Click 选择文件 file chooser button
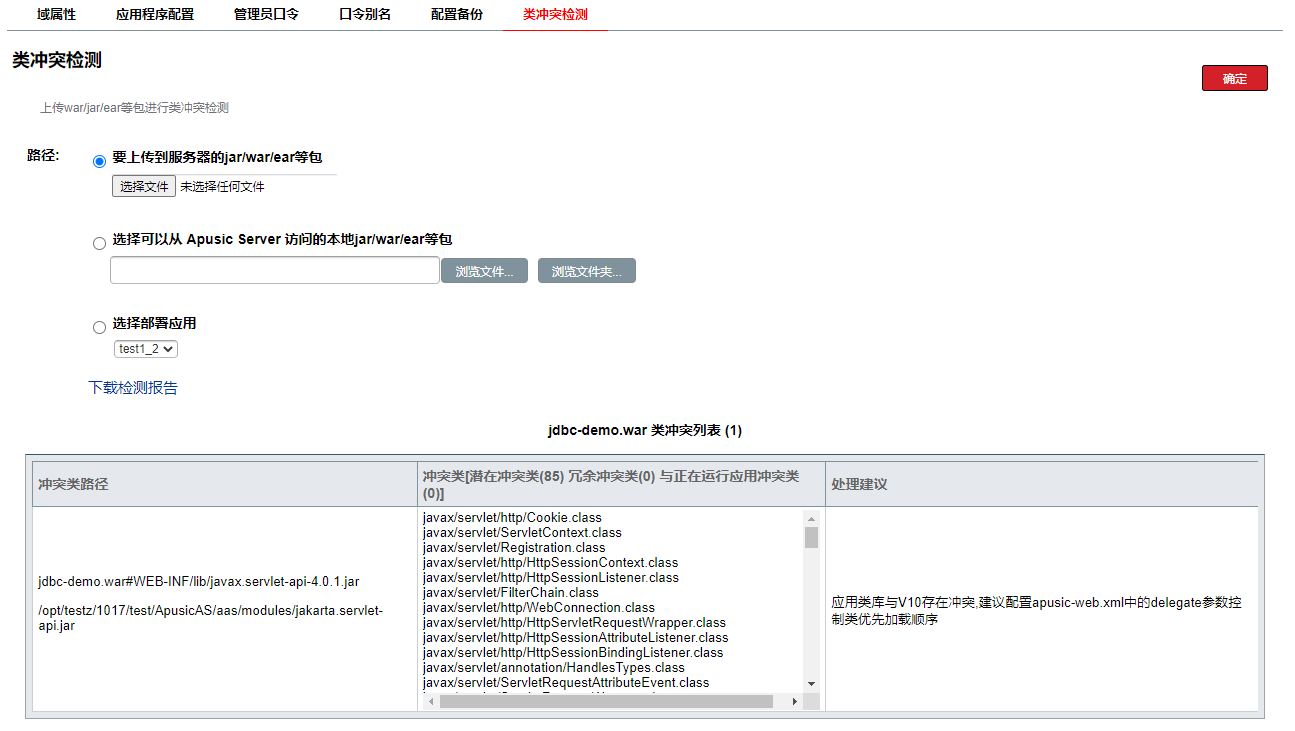The height and width of the screenshot is (731, 1295). pyautogui.click(x=144, y=186)
